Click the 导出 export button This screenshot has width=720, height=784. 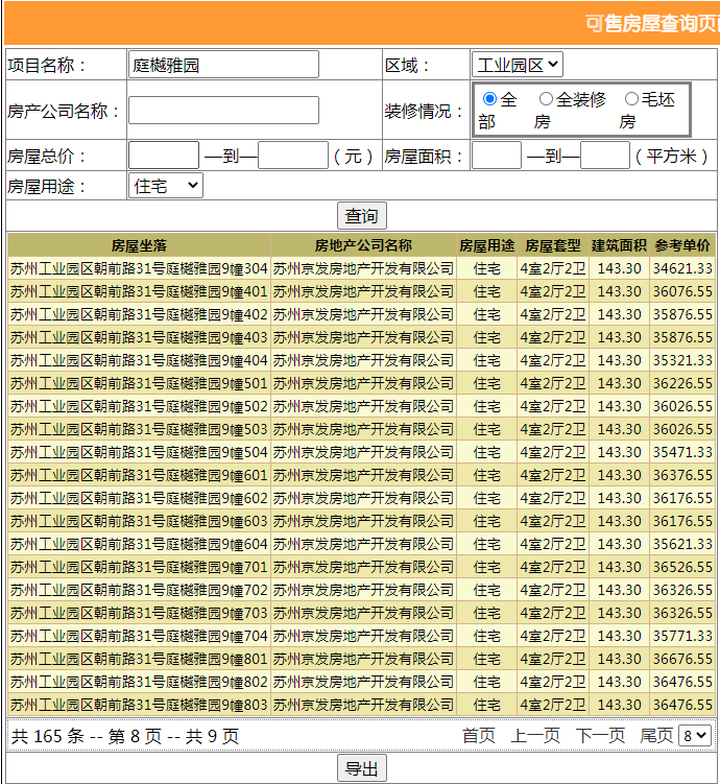point(362,768)
